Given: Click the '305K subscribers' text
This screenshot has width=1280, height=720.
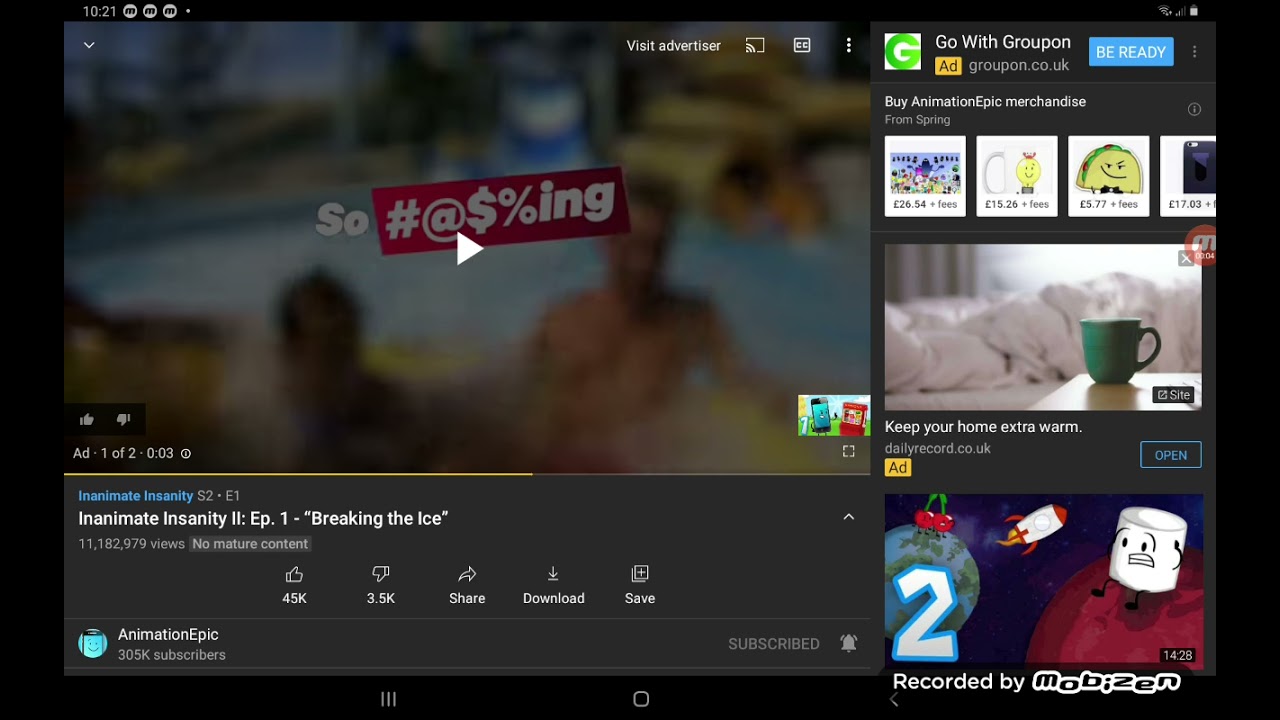Looking at the screenshot, I should click(172, 655).
